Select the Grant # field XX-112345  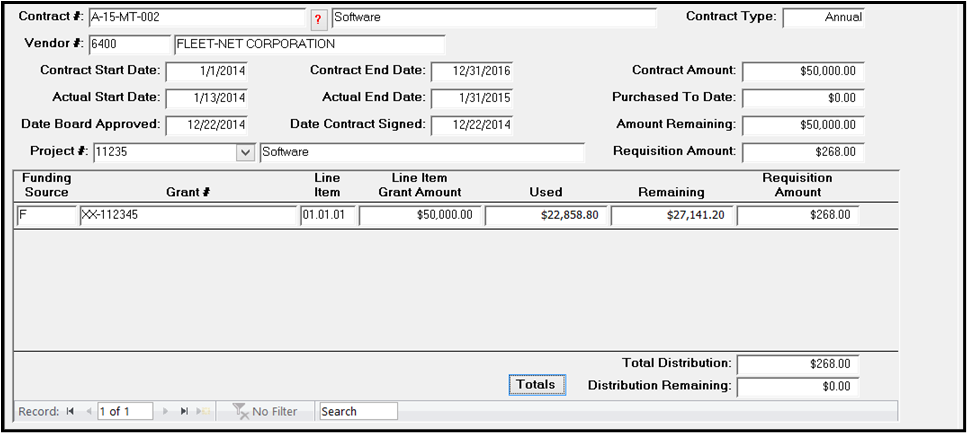188,216
